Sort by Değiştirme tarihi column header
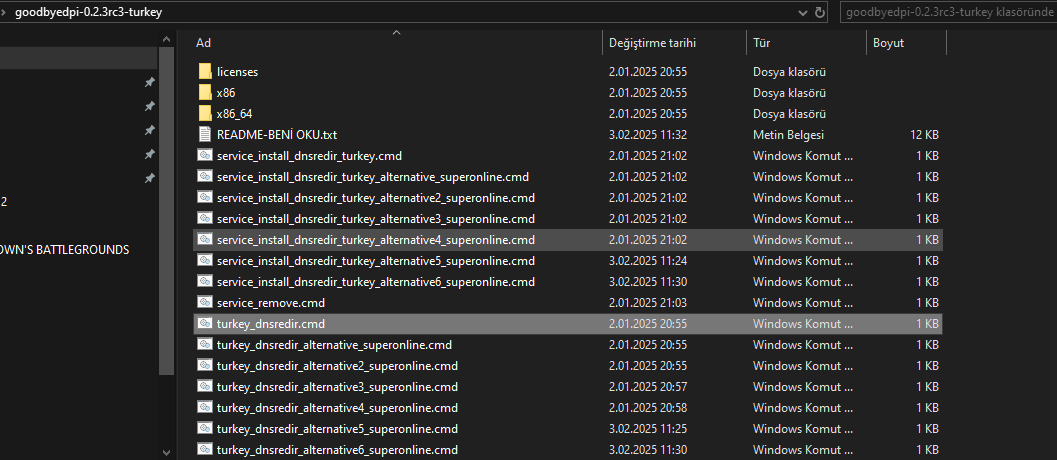 tap(652, 42)
